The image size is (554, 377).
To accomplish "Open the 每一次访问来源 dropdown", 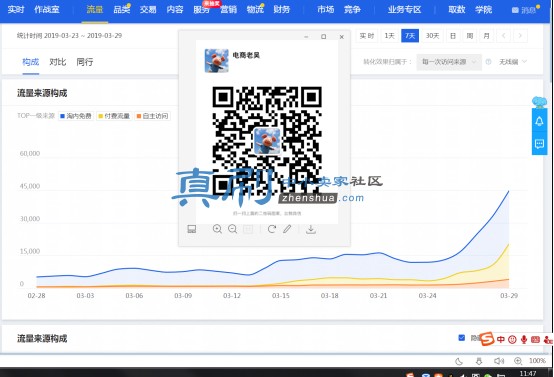I will pos(449,62).
